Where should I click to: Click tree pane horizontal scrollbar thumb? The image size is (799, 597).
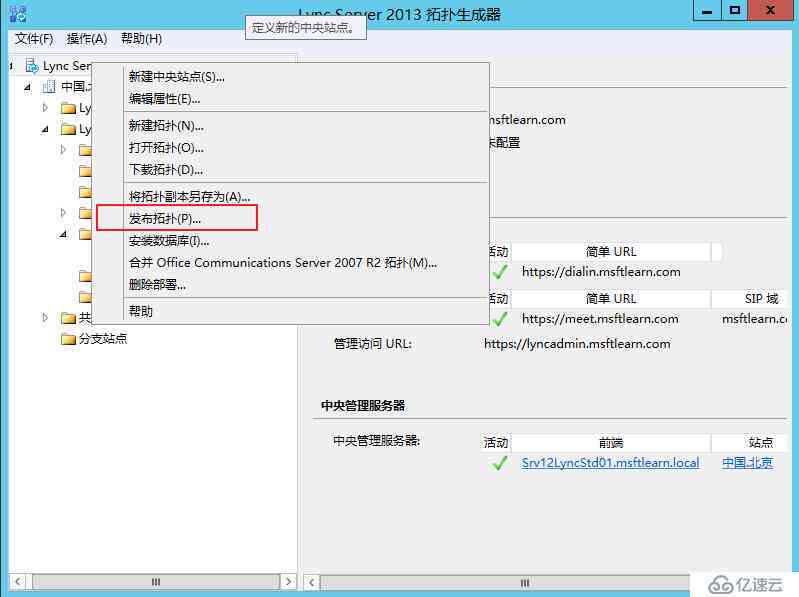pos(156,582)
